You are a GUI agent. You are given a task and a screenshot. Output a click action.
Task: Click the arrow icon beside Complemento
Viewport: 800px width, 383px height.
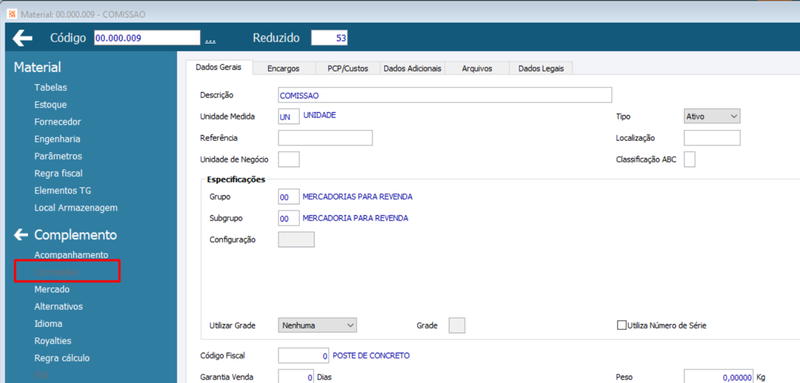pos(21,235)
